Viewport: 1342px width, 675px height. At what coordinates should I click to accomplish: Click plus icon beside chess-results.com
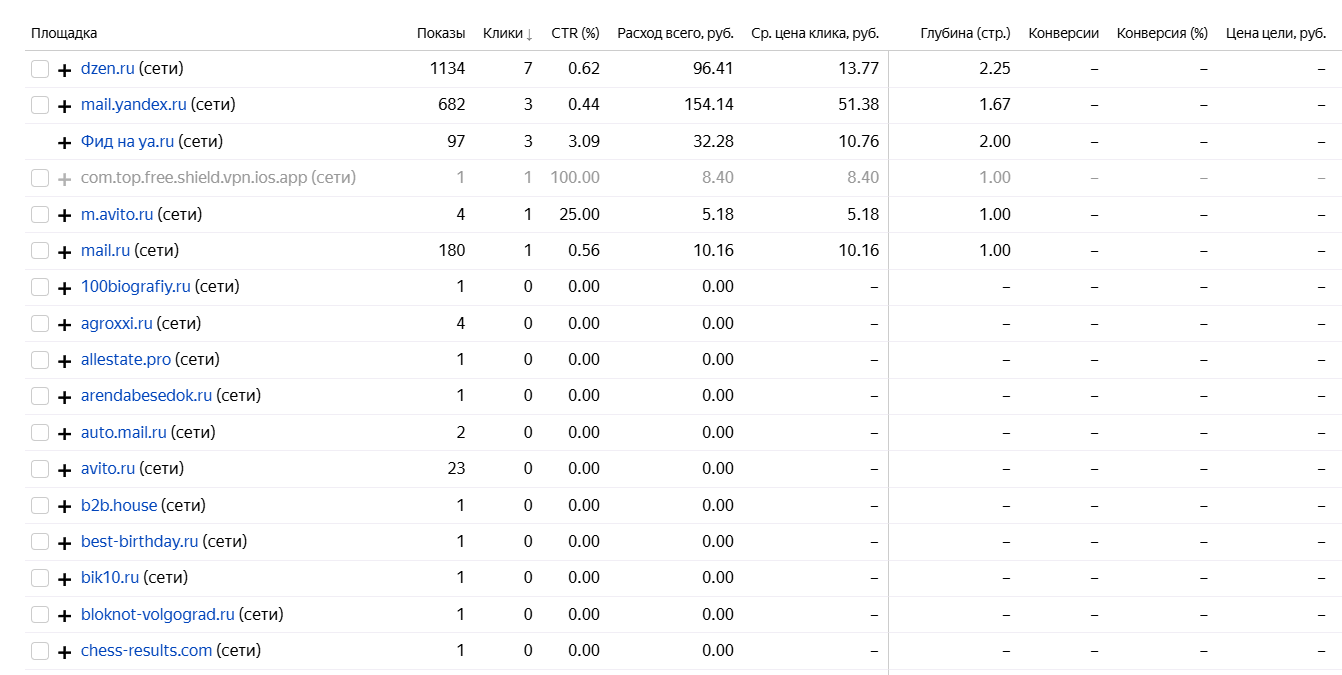(65, 652)
